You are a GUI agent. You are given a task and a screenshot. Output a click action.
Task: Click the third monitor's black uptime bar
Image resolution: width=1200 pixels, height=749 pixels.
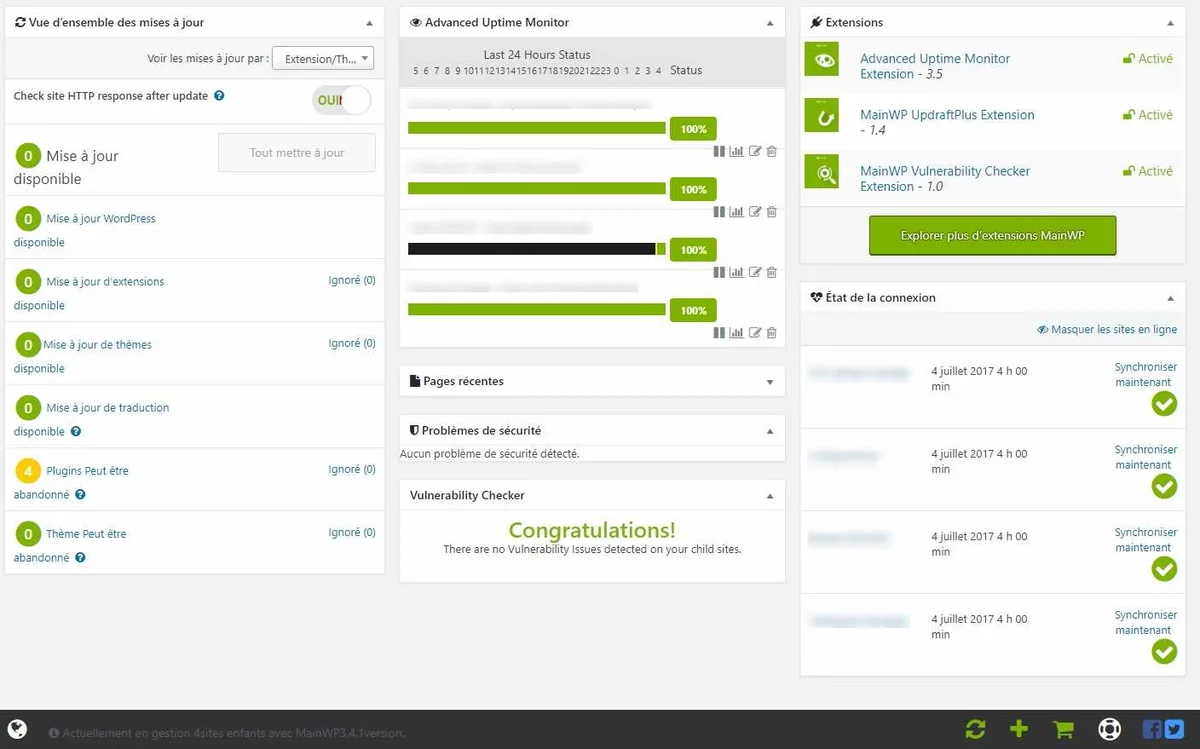531,249
